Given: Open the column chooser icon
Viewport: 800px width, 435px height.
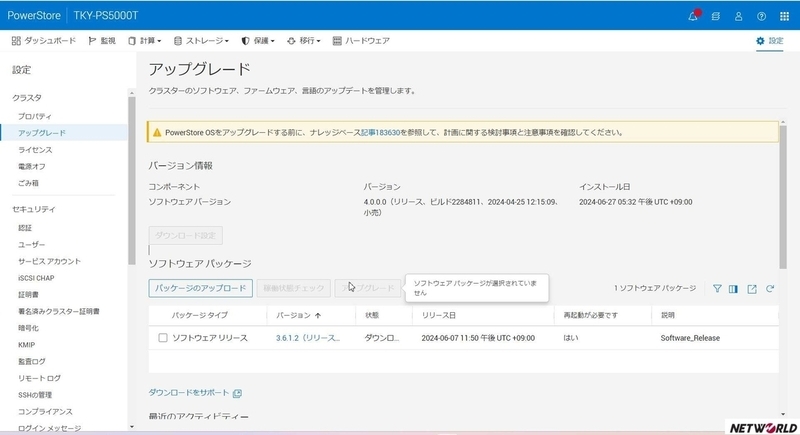Looking at the screenshot, I should click(733, 289).
